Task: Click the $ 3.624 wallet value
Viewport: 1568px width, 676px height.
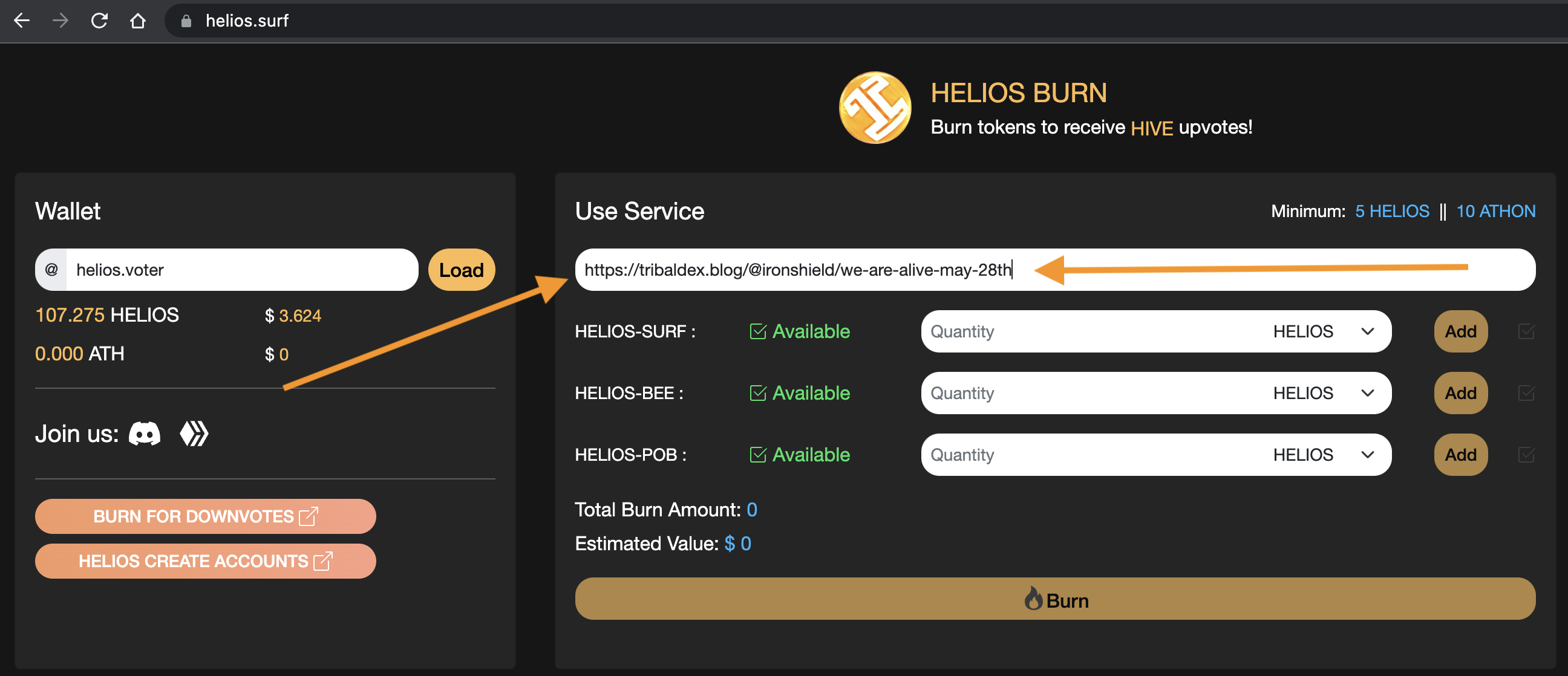Action: coord(293,316)
